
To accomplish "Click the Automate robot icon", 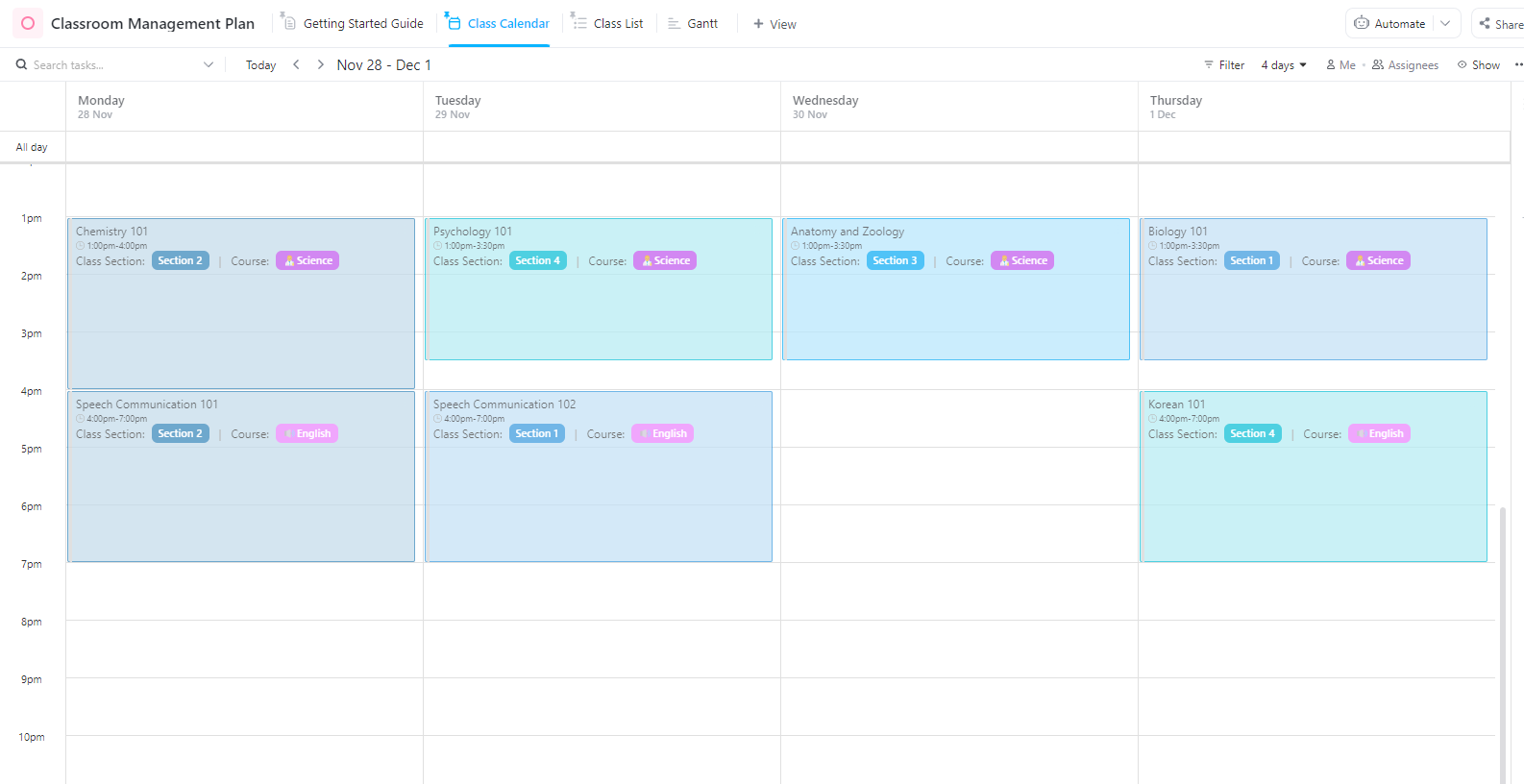I will point(1362,23).
